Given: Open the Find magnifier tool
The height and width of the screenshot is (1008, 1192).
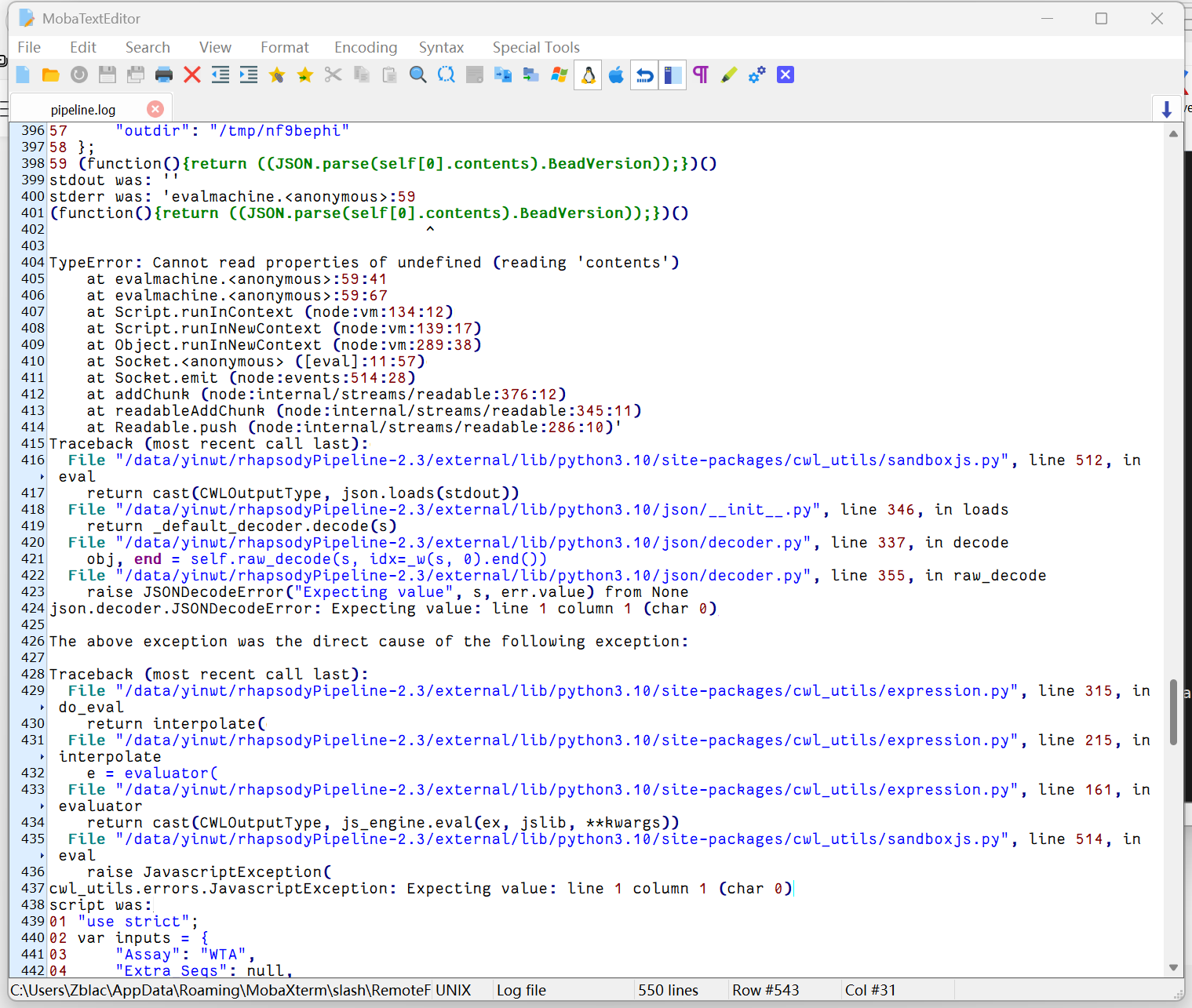Looking at the screenshot, I should click(x=418, y=75).
